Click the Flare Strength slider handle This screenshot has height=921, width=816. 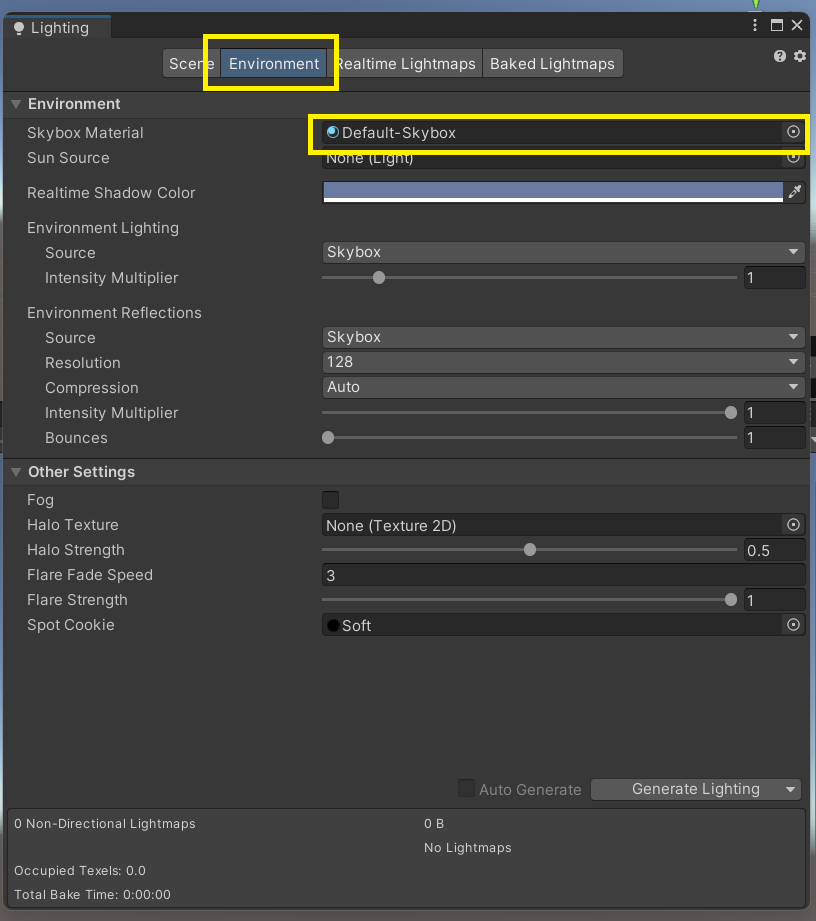point(731,600)
